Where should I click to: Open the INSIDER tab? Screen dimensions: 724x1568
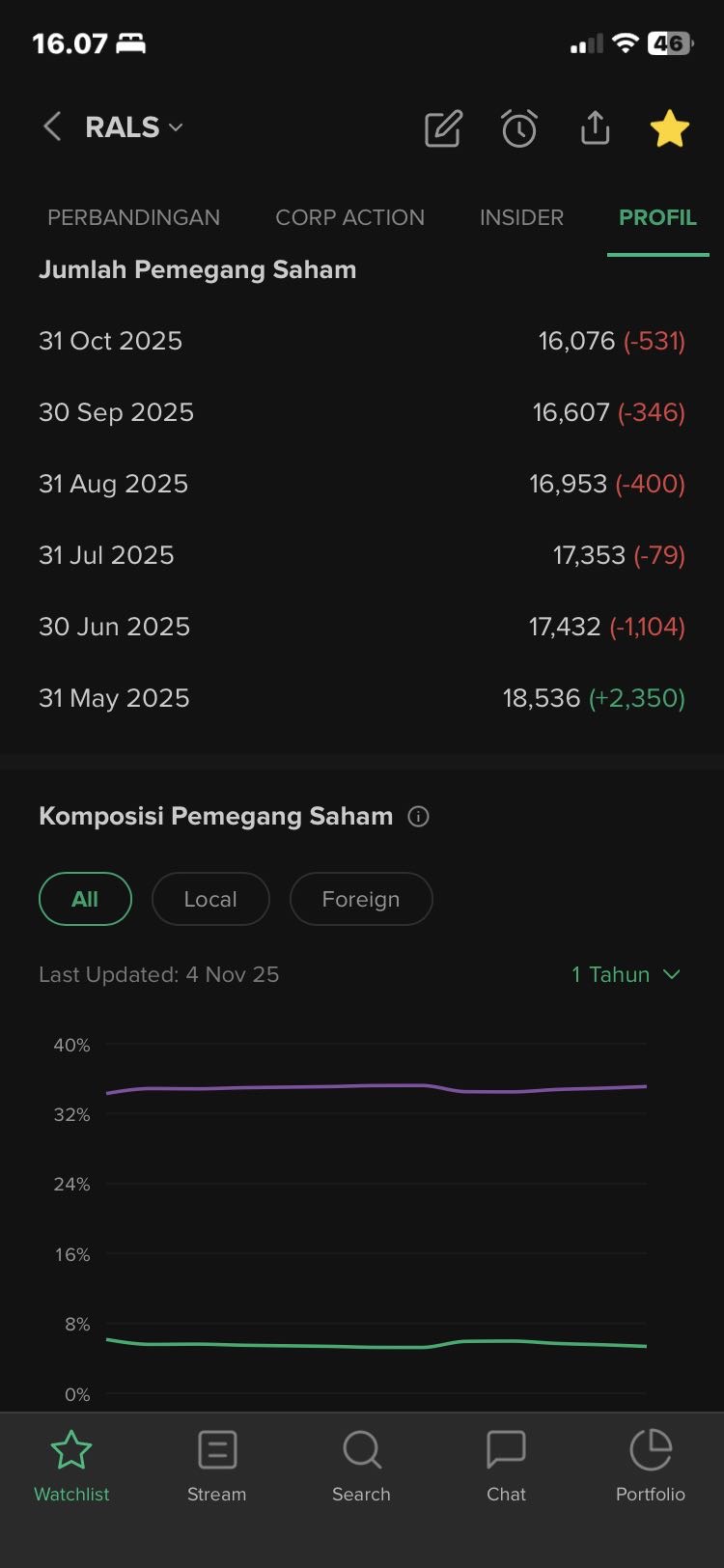click(x=521, y=217)
